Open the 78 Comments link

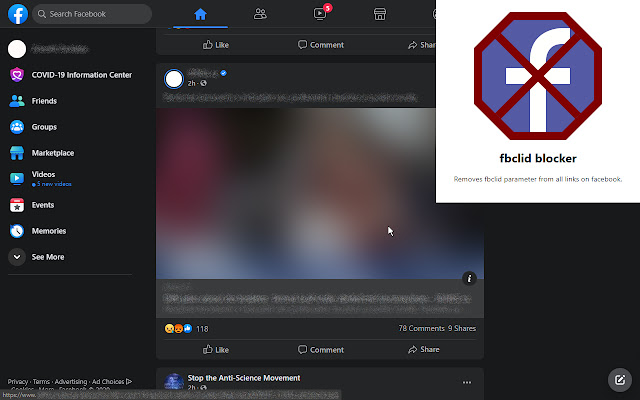coord(421,329)
